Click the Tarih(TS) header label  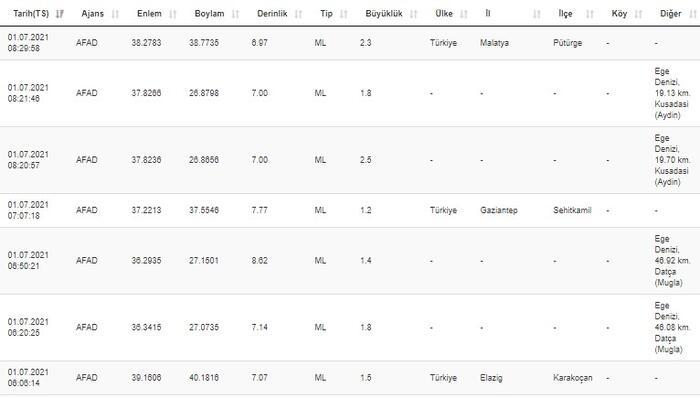click(31, 14)
